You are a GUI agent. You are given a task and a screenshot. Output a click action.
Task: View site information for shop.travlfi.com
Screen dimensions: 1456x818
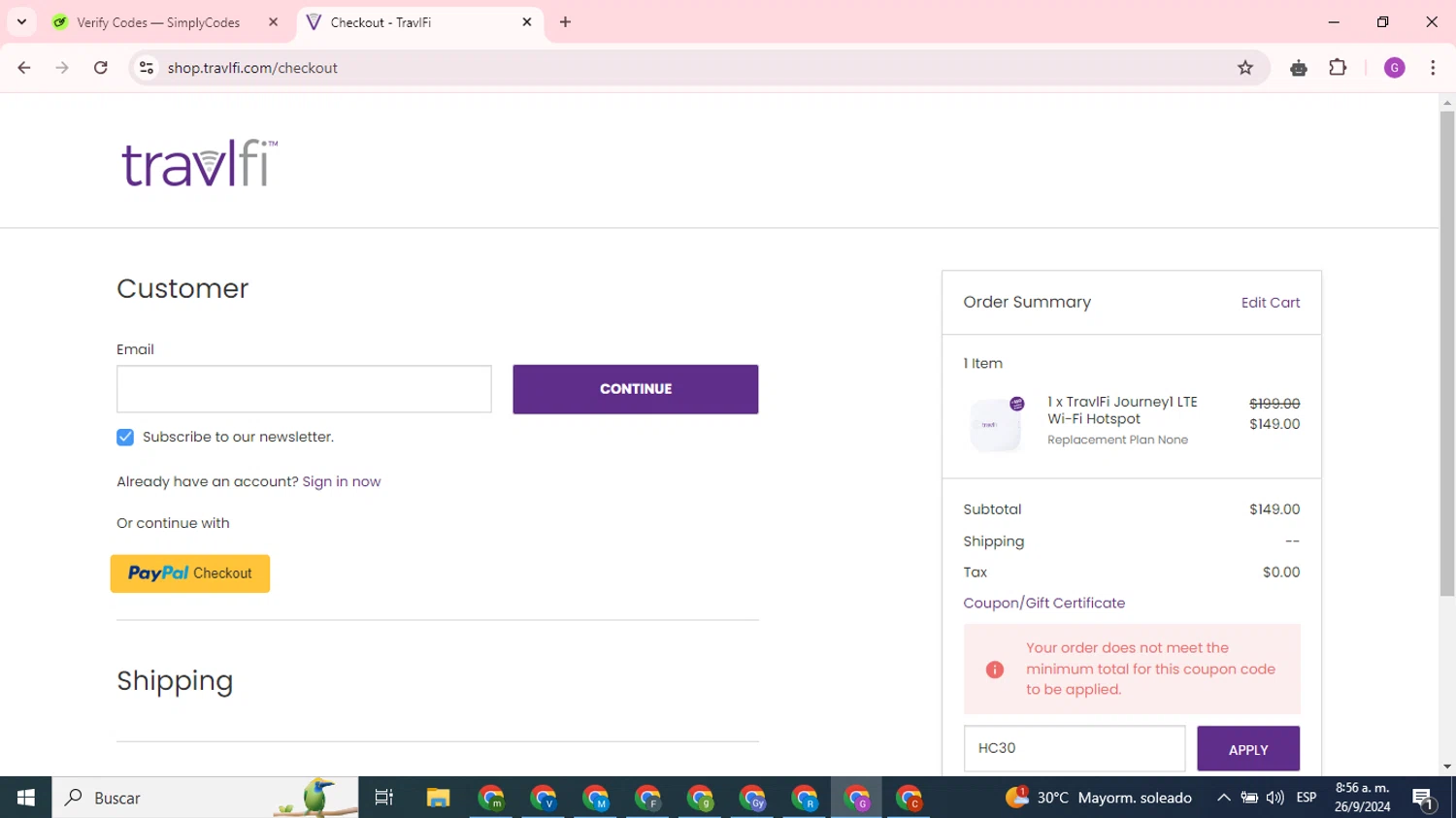[147, 68]
